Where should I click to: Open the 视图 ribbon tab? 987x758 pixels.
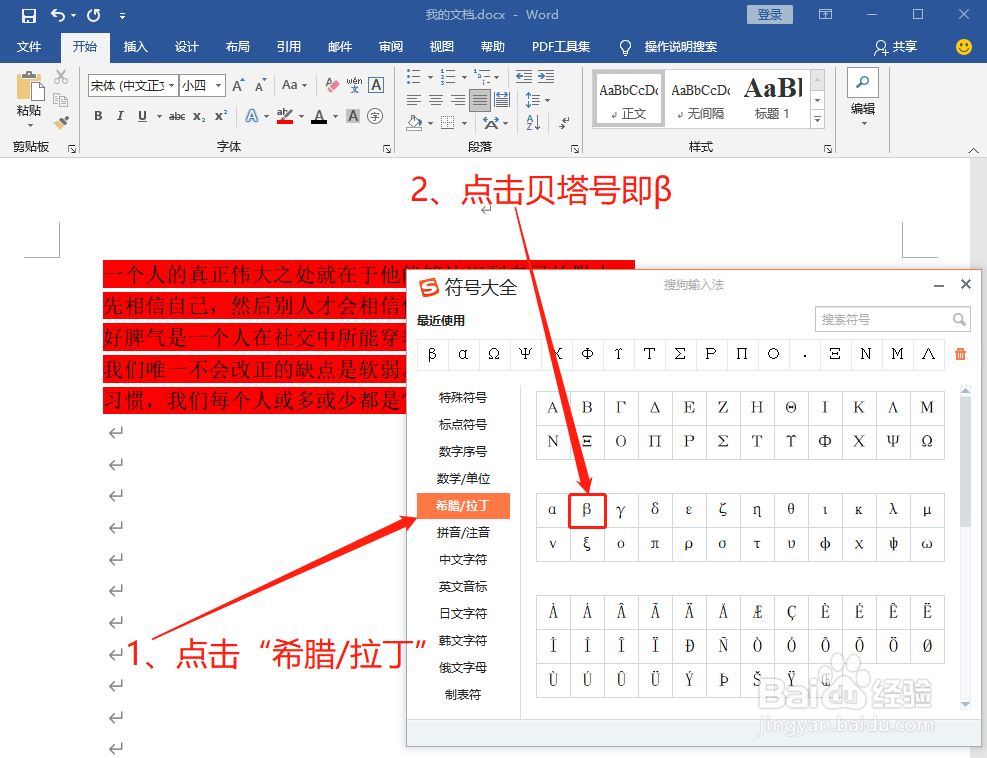tap(441, 46)
